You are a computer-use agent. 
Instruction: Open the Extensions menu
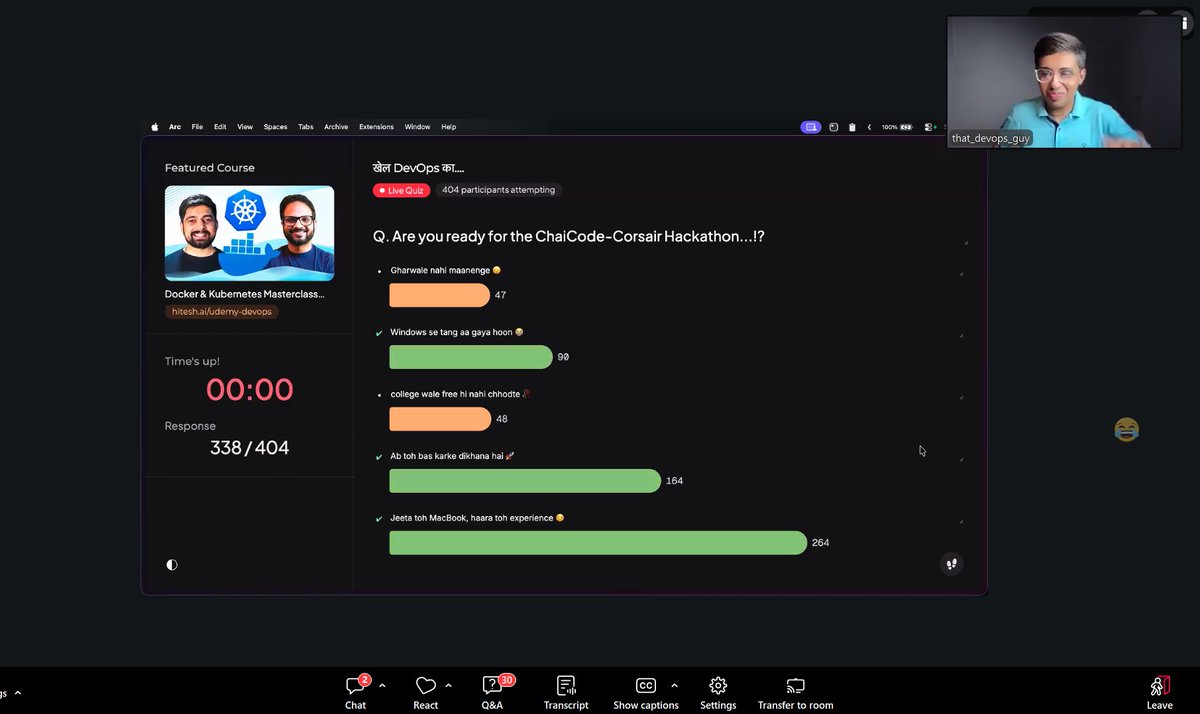(x=377, y=127)
